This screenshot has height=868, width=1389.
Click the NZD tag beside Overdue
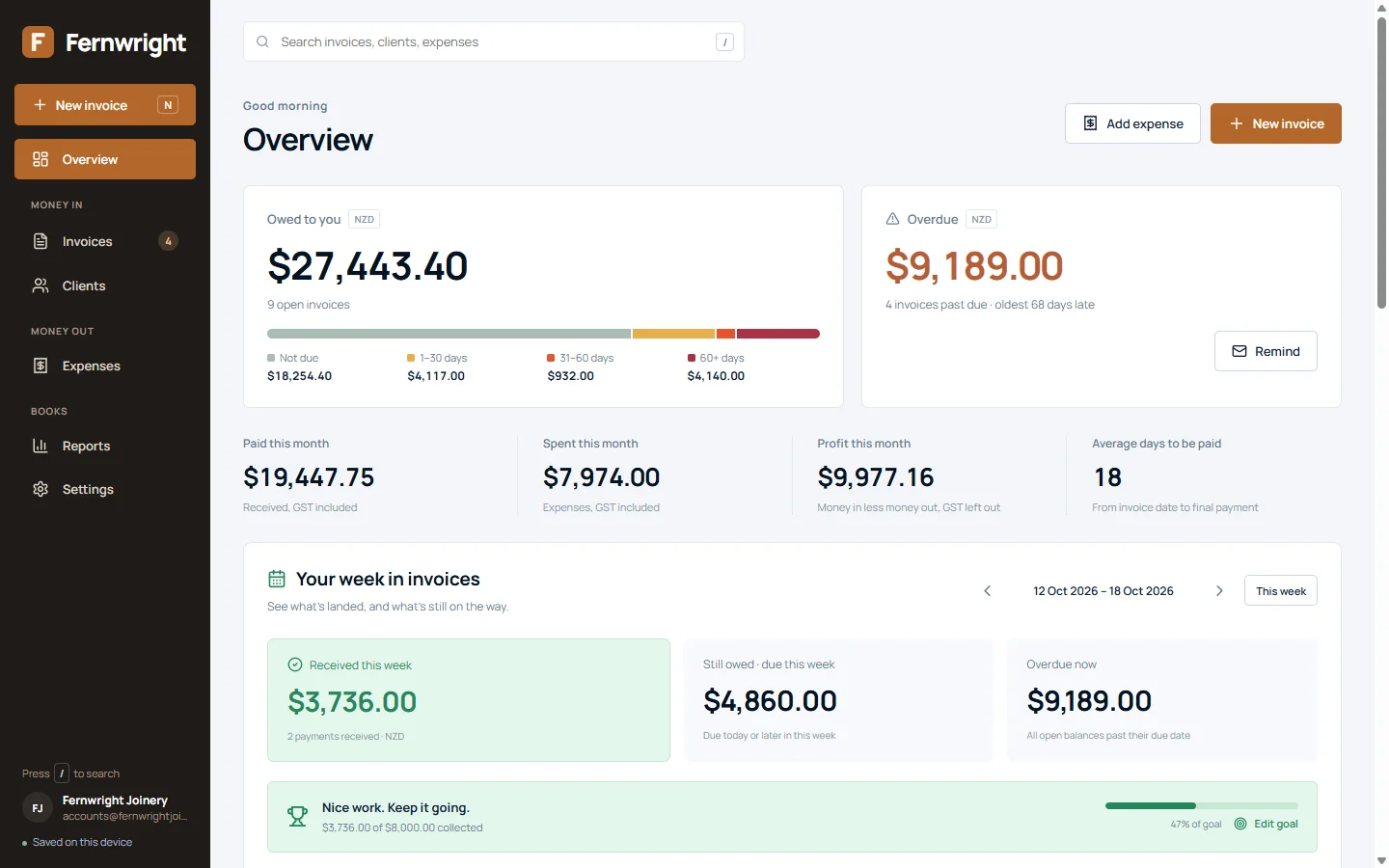[981, 219]
